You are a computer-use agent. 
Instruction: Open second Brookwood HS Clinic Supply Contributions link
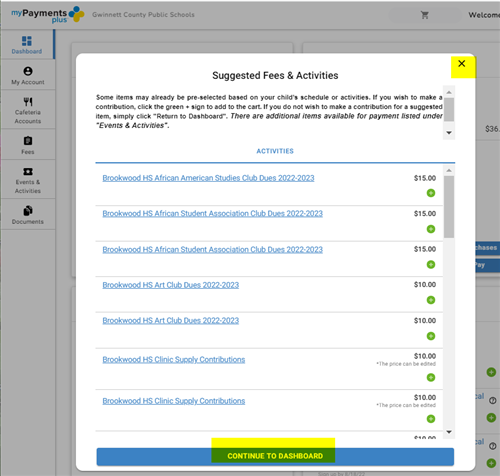[x=174, y=401]
